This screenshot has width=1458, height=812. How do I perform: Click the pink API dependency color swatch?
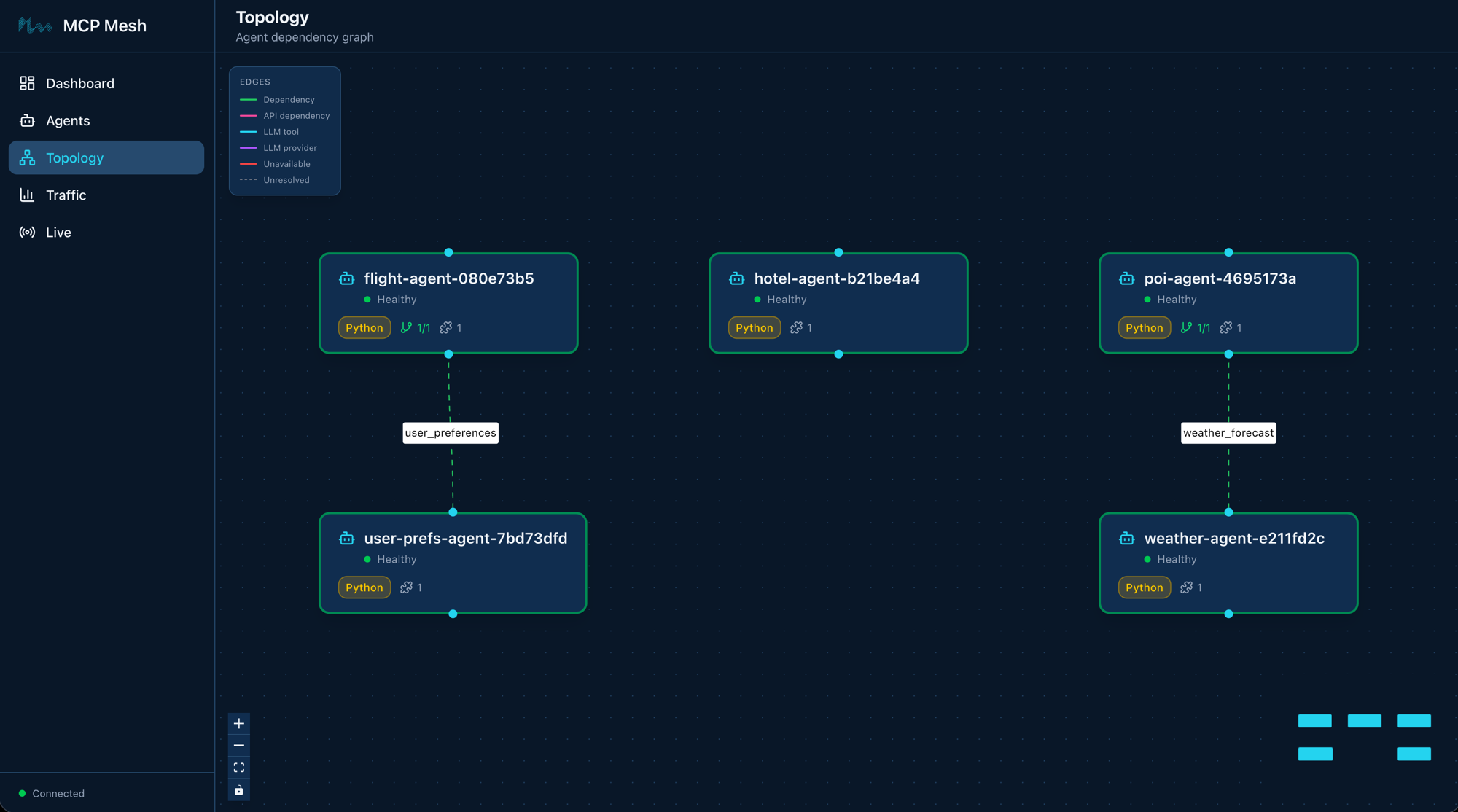click(247, 115)
